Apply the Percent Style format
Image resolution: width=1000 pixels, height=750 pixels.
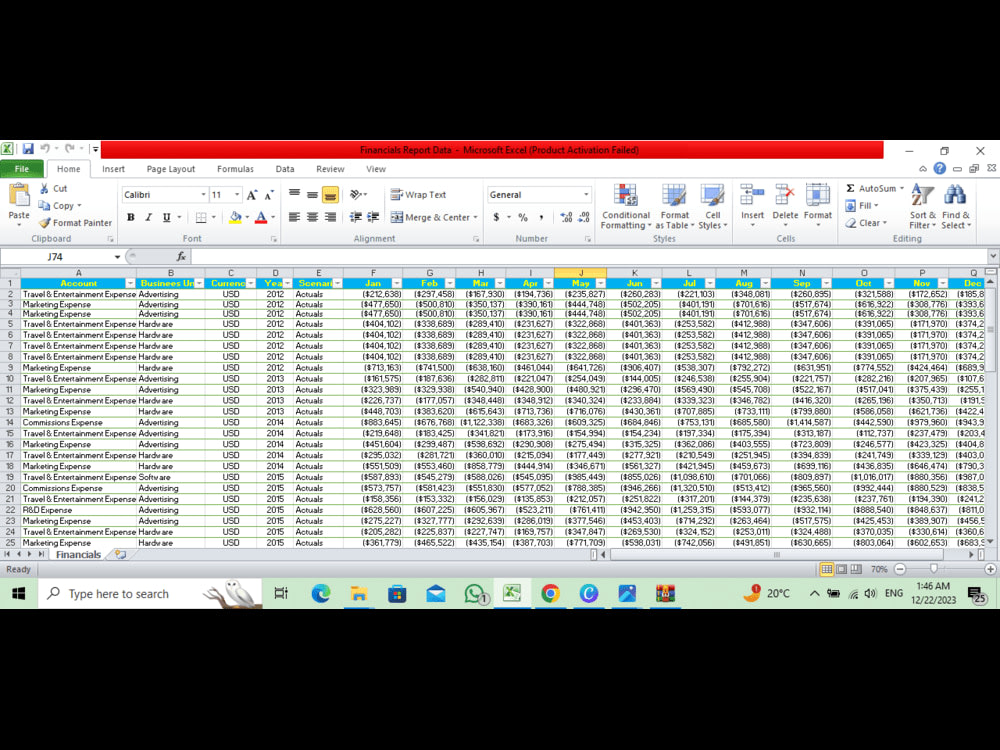point(523,217)
